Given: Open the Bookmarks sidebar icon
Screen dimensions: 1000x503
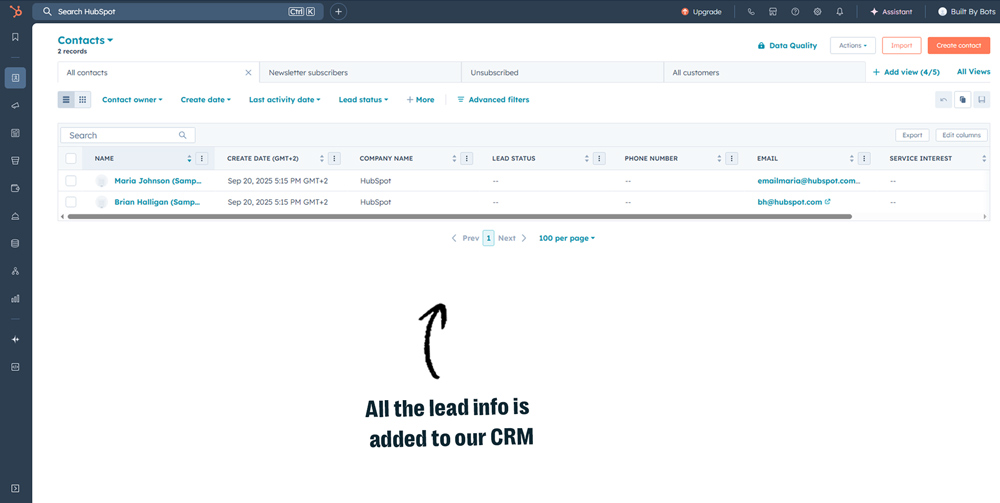Looking at the screenshot, I should tap(15, 37).
